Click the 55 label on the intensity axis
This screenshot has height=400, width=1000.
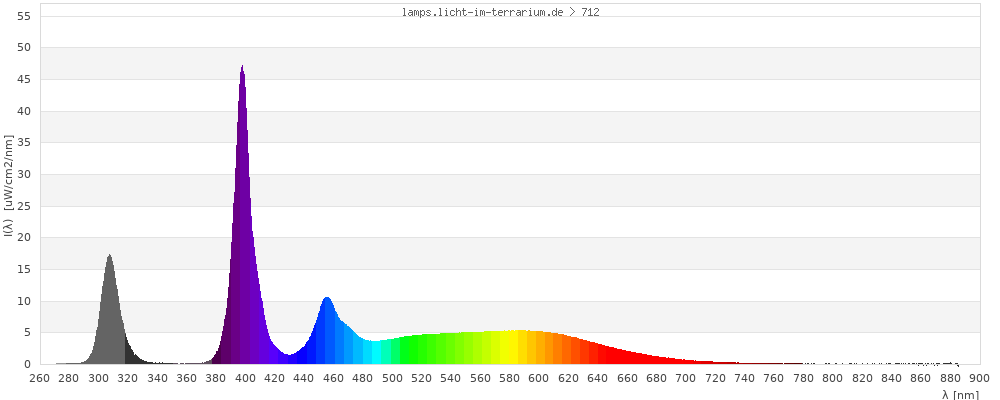coord(25,16)
